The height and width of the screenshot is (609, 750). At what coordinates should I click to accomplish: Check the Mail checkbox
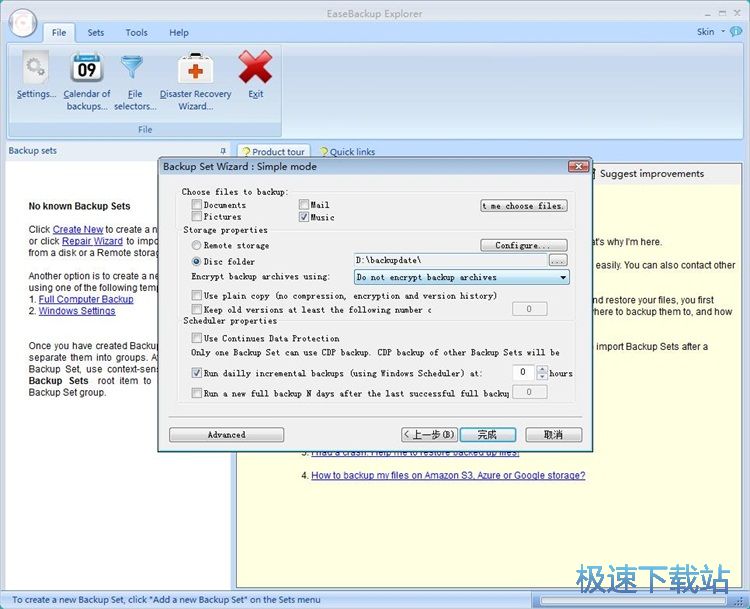coord(304,205)
